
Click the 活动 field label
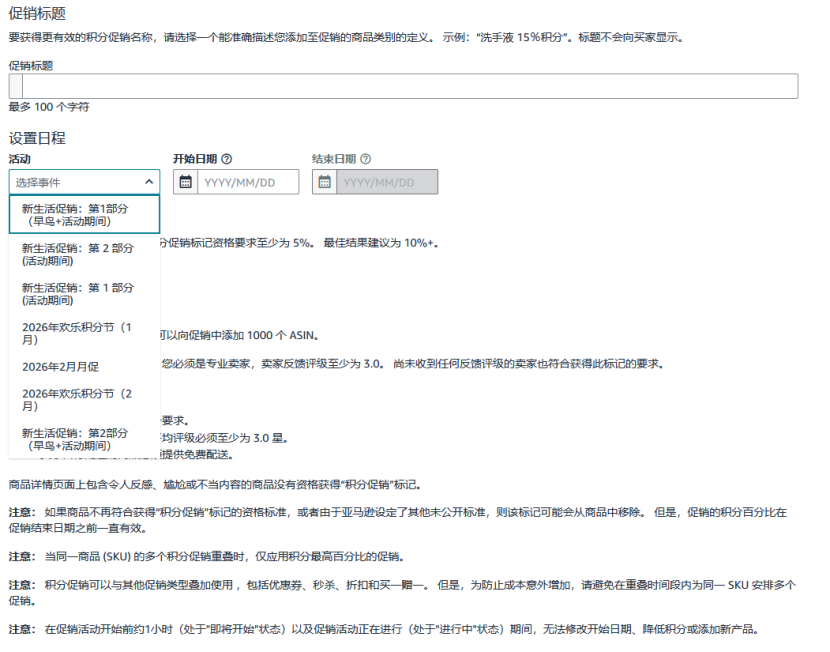pos(19,158)
